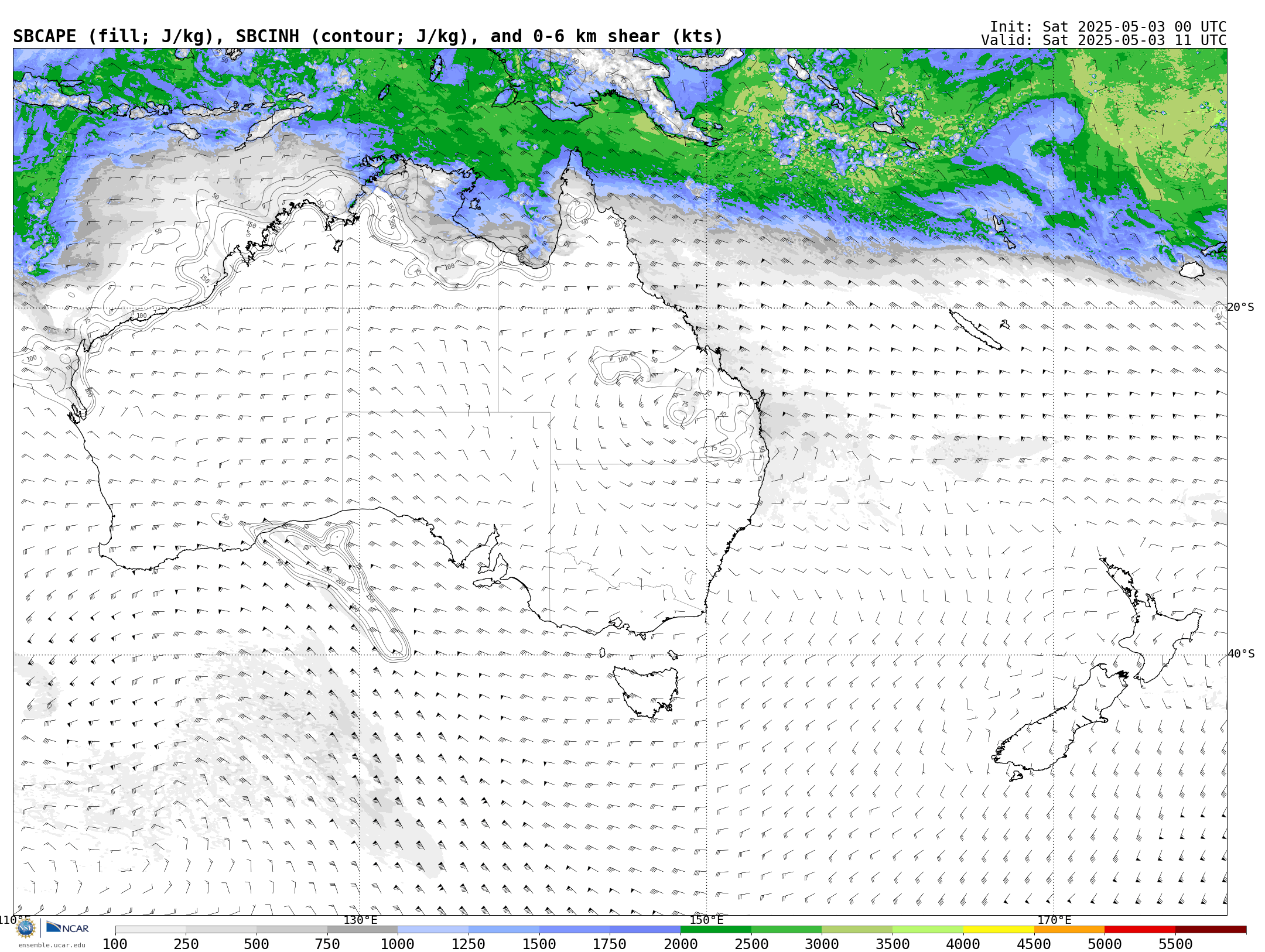Viewport: 1265px width, 952px height.
Task: Click the colorbar label 3000
Action: pyautogui.click(x=822, y=944)
